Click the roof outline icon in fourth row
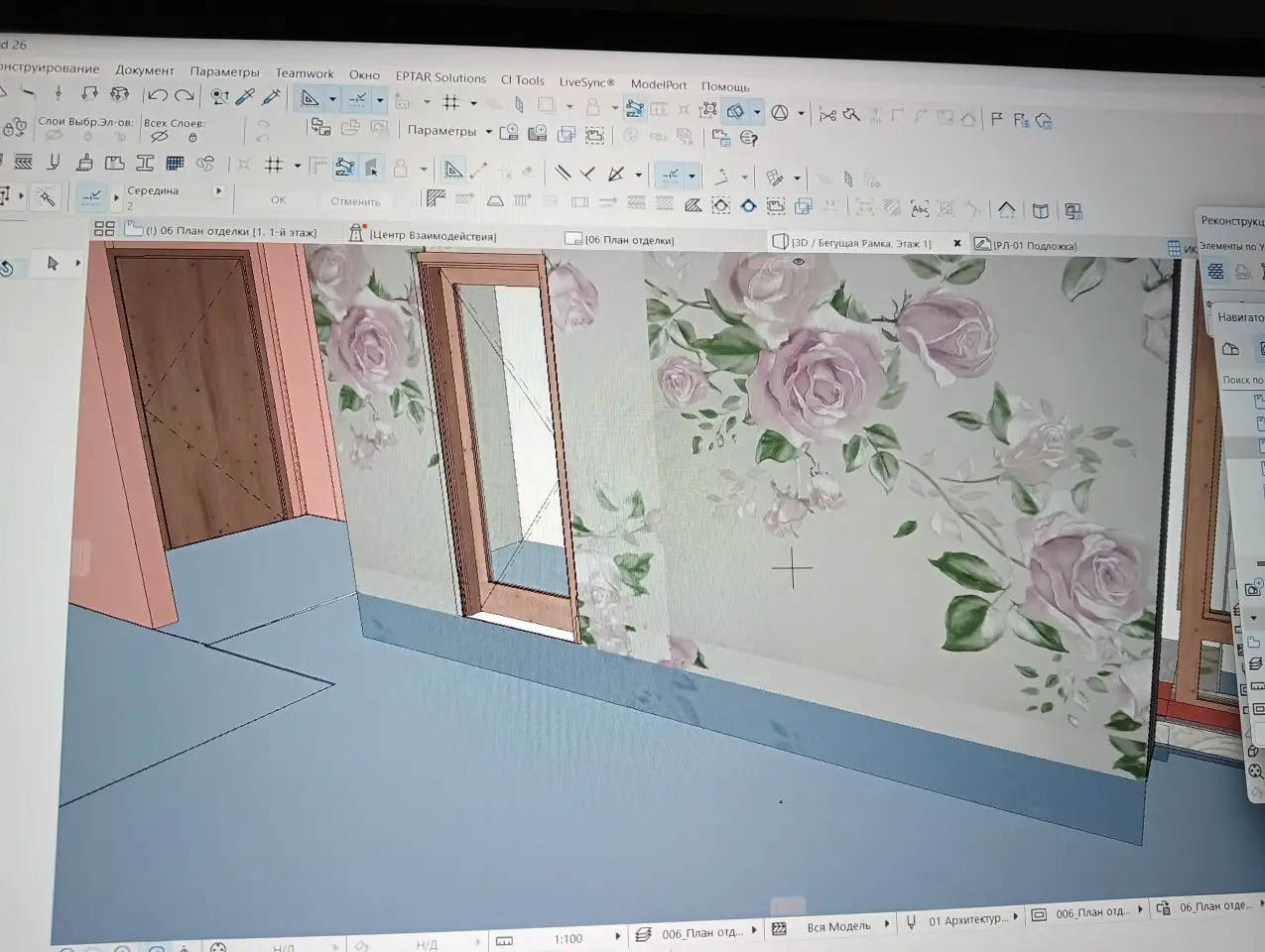This screenshot has width=1265, height=952. pos(1006,209)
